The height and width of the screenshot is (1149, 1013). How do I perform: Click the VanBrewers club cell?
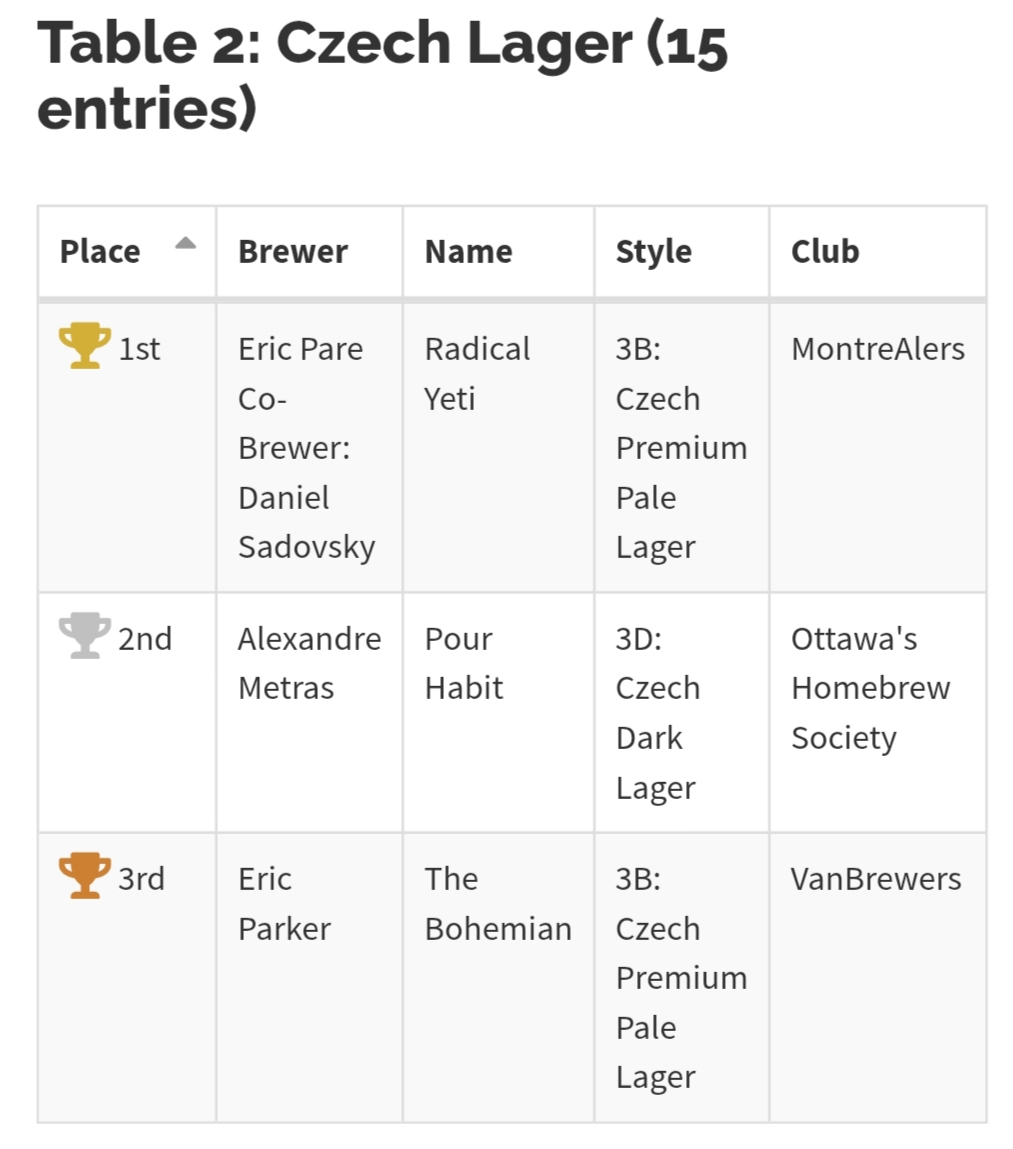875,879
